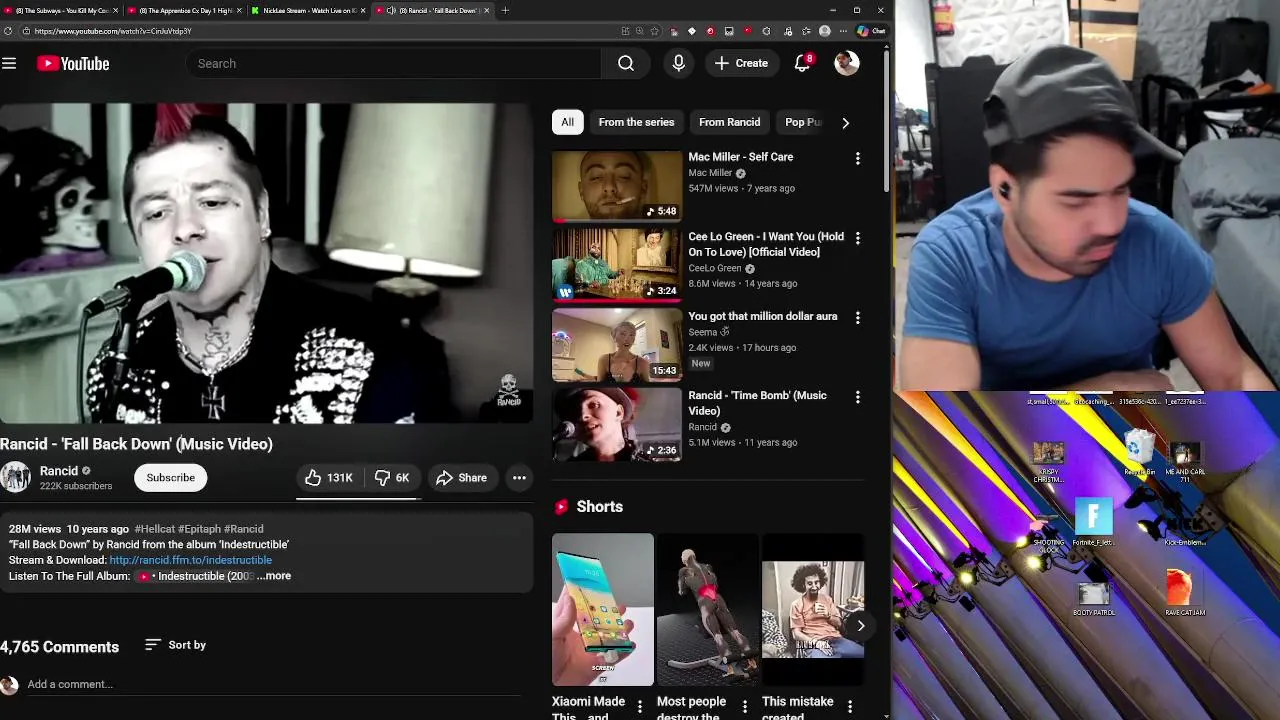The image size is (1280, 720).
Task: Open Fortnite F letter desktop icon
Action: (1093, 522)
